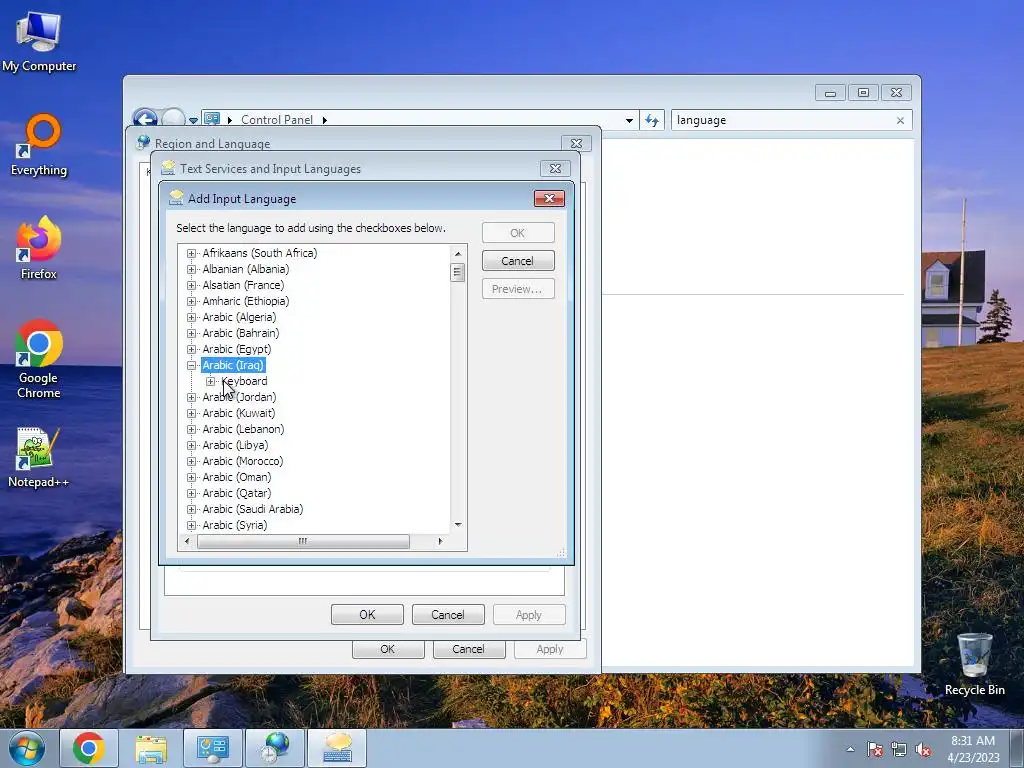Open the clock showing 8:31 AM
The width and height of the screenshot is (1024, 768).
click(x=973, y=748)
